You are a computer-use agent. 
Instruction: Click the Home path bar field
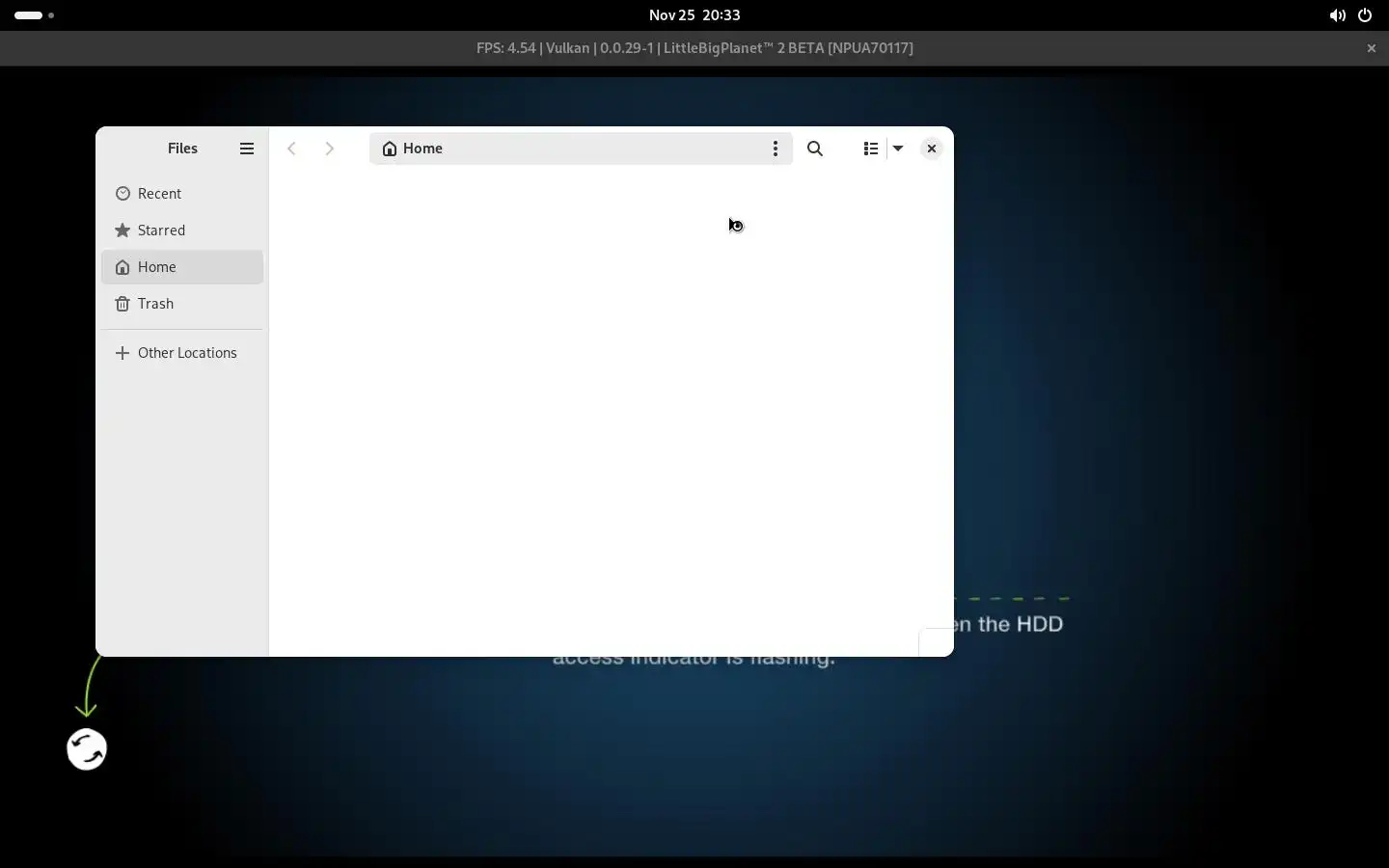[x=581, y=149]
